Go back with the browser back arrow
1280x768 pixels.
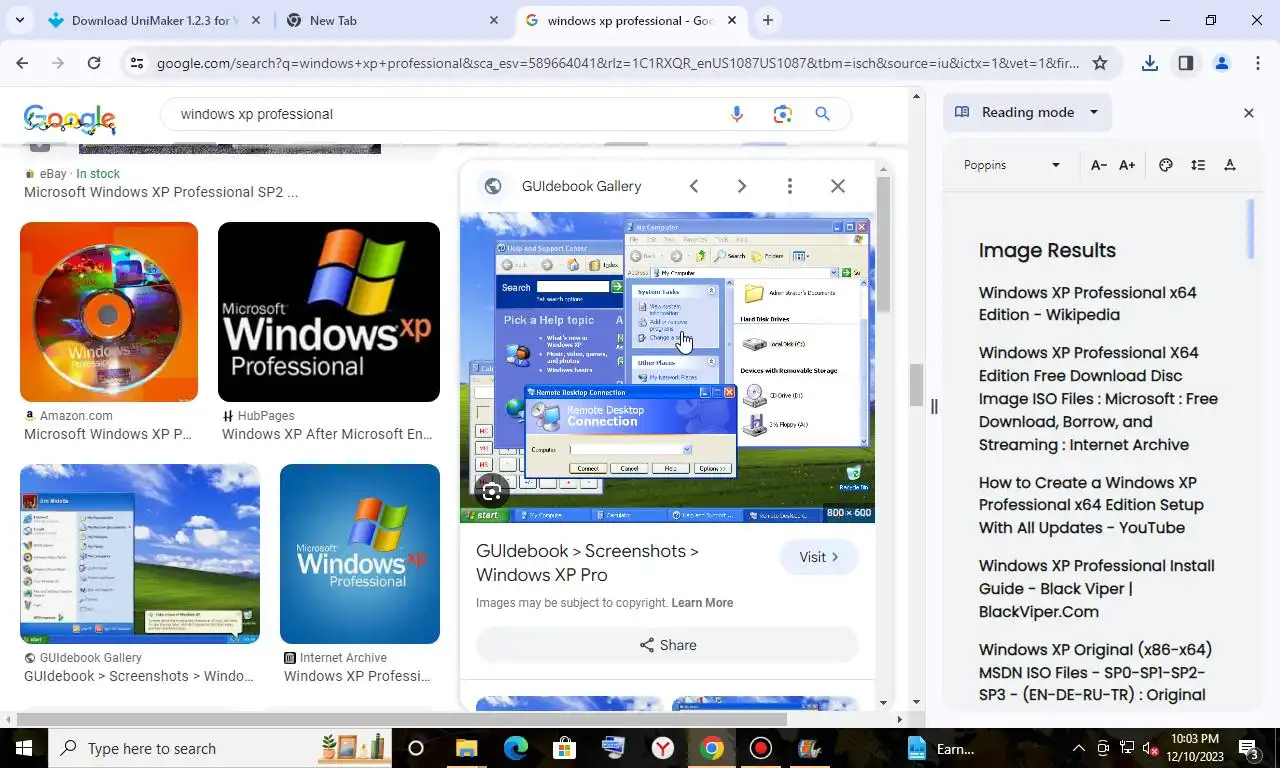coord(22,63)
